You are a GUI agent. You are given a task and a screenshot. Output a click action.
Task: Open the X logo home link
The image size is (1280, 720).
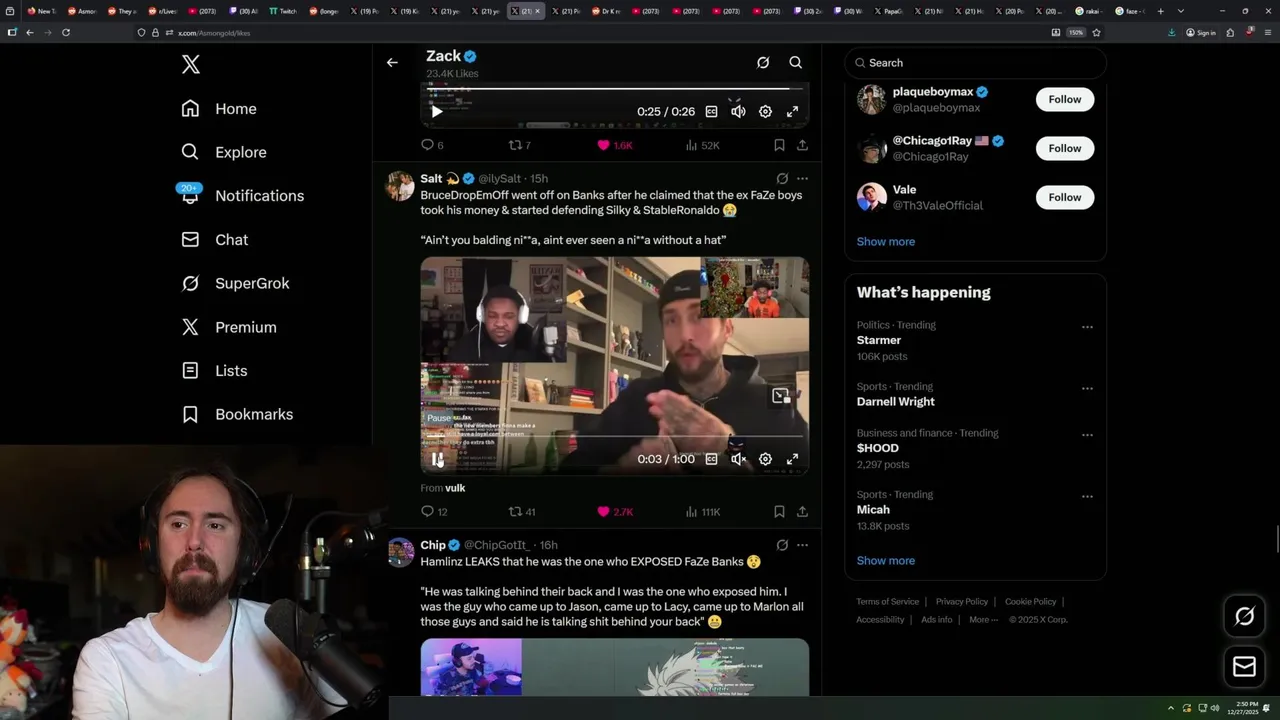click(x=191, y=65)
